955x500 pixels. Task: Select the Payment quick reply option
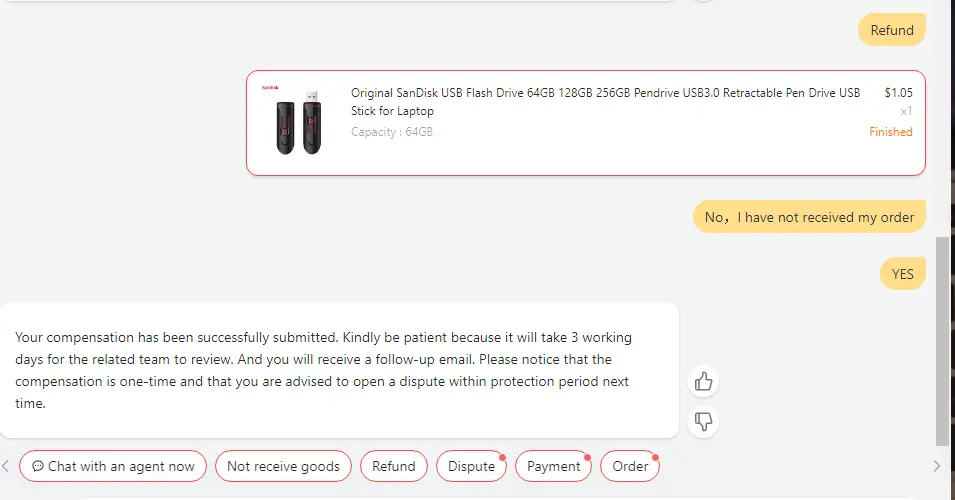click(x=553, y=466)
